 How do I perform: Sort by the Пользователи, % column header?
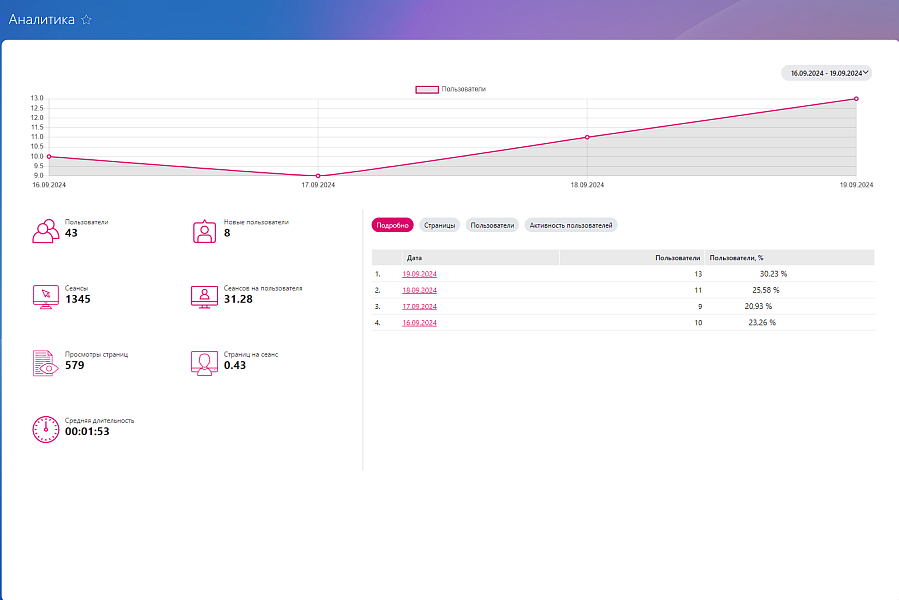[736, 258]
